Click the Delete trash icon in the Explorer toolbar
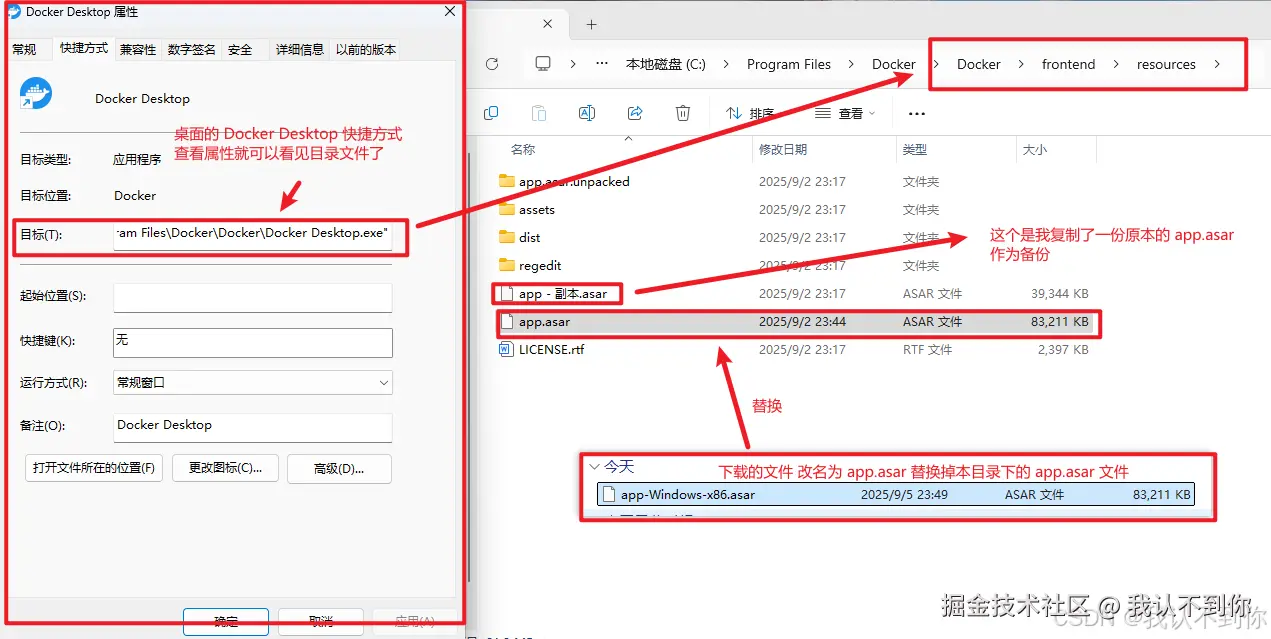The width and height of the screenshot is (1271, 639). pyautogui.click(x=683, y=113)
